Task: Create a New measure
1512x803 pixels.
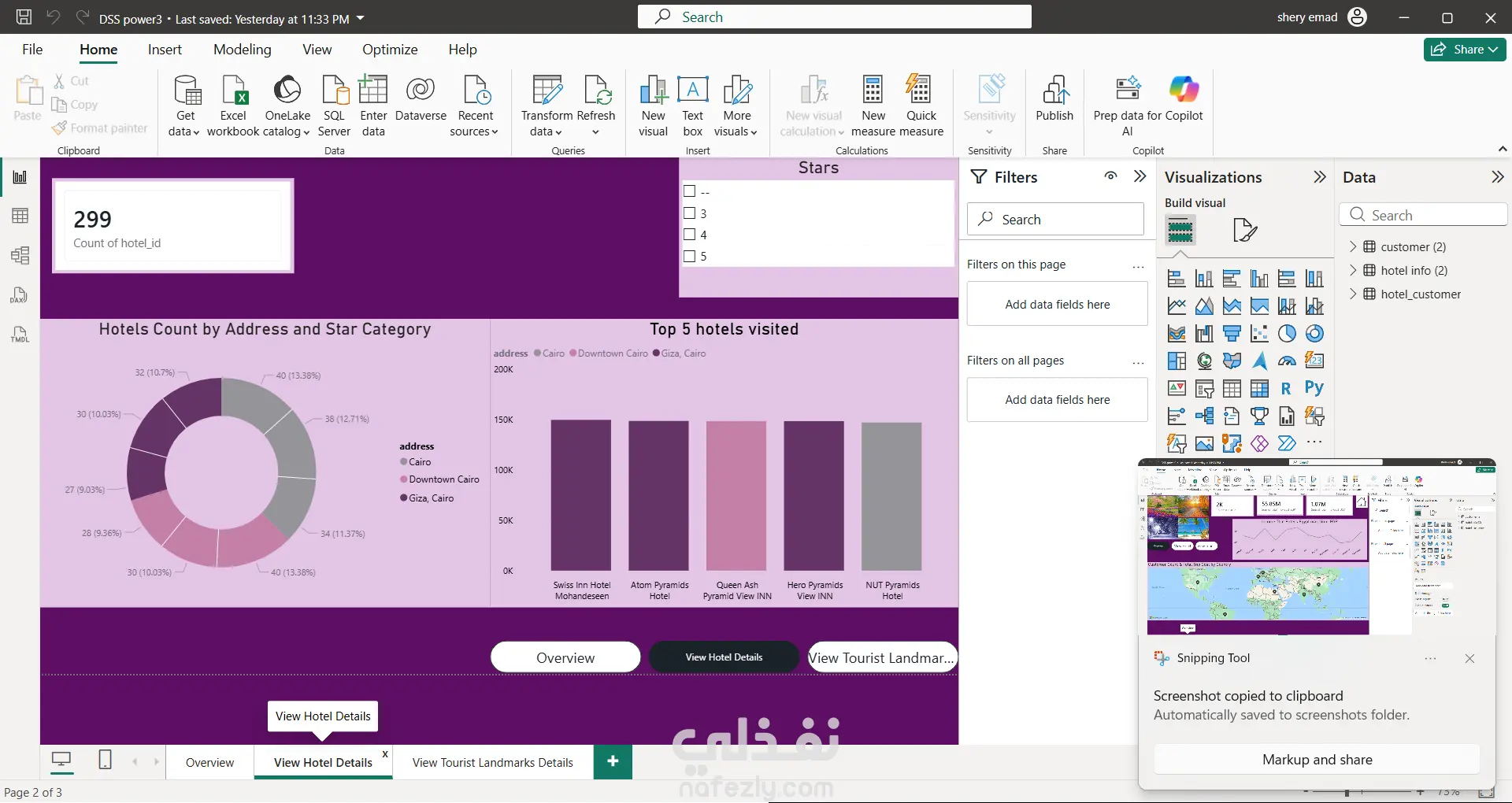Action: [x=873, y=106]
